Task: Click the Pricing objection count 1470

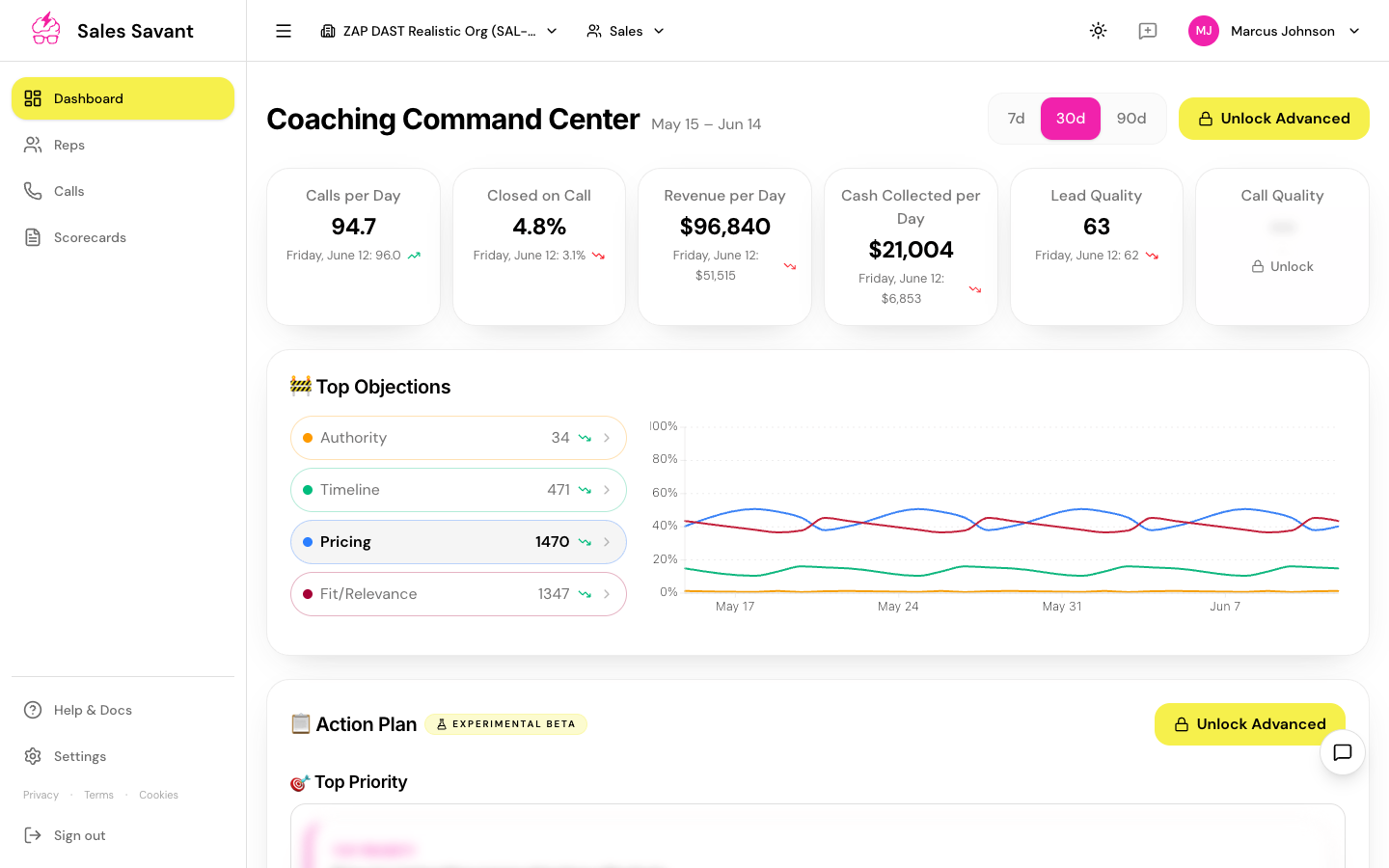Action: click(x=552, y=542)
